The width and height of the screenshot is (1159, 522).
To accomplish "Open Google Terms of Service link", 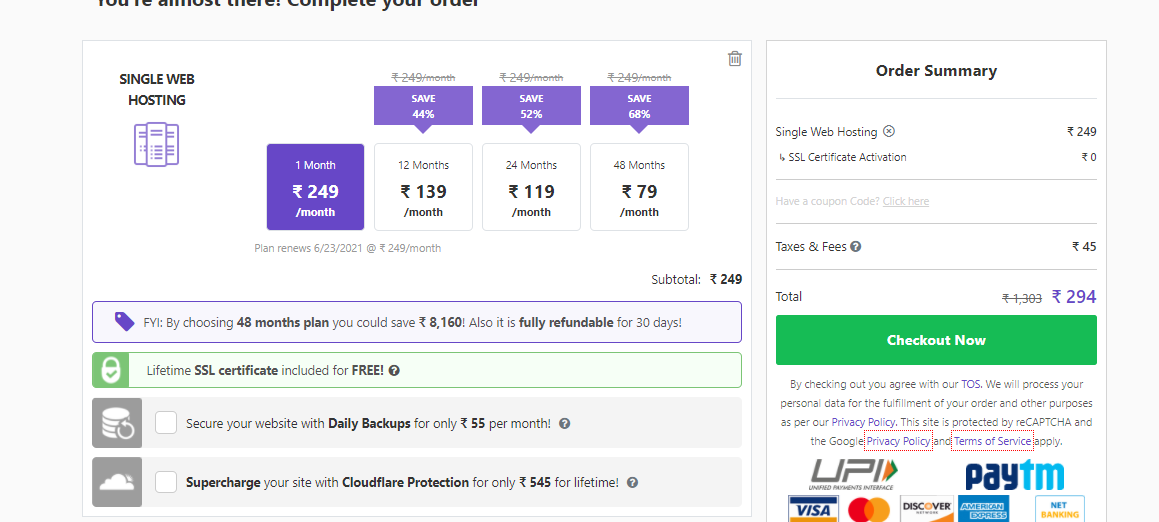I will point(992,441).
